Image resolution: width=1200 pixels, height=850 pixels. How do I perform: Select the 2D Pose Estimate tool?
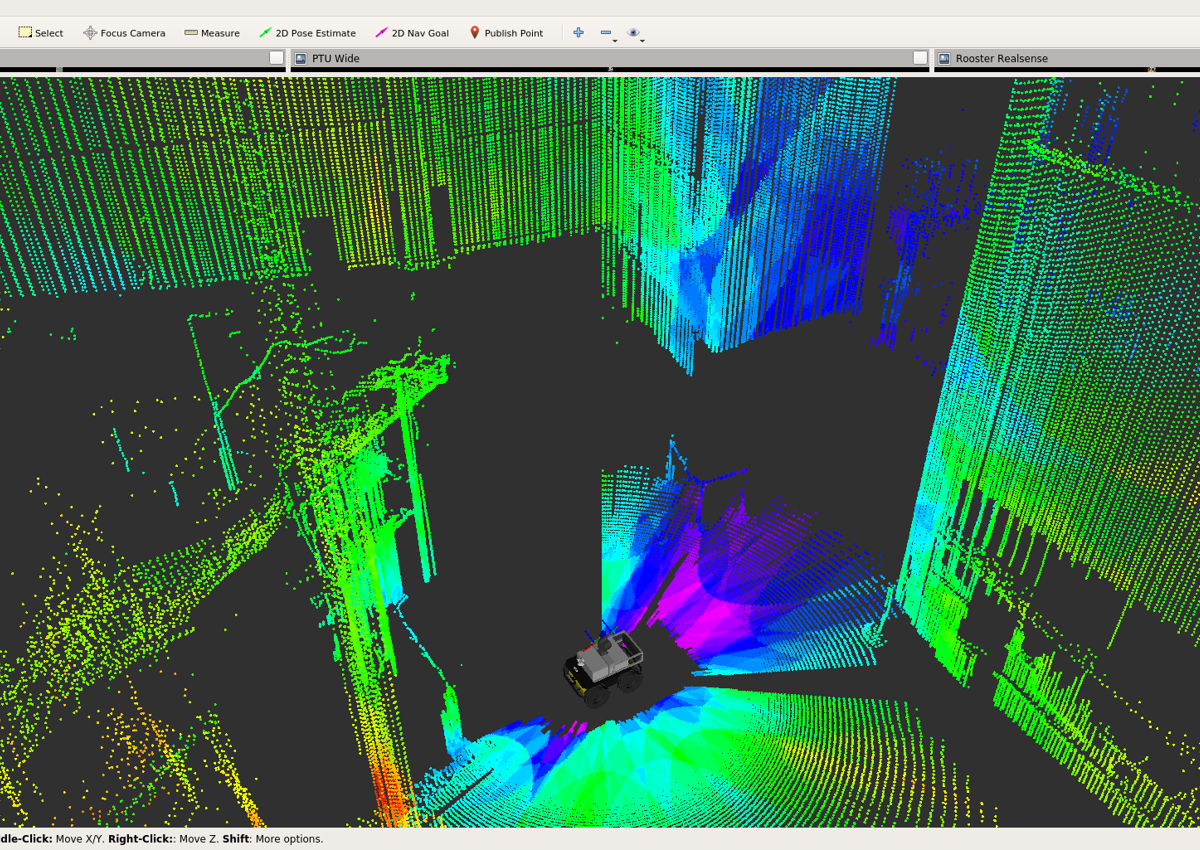307,33
